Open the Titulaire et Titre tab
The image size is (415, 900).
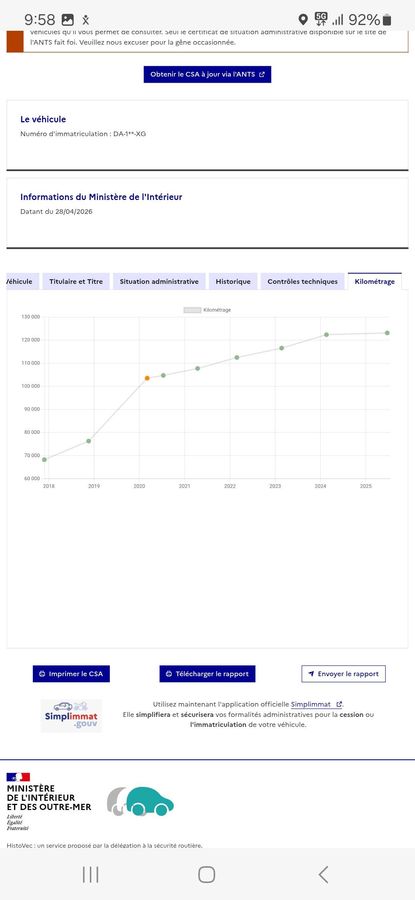coord(76,281)
